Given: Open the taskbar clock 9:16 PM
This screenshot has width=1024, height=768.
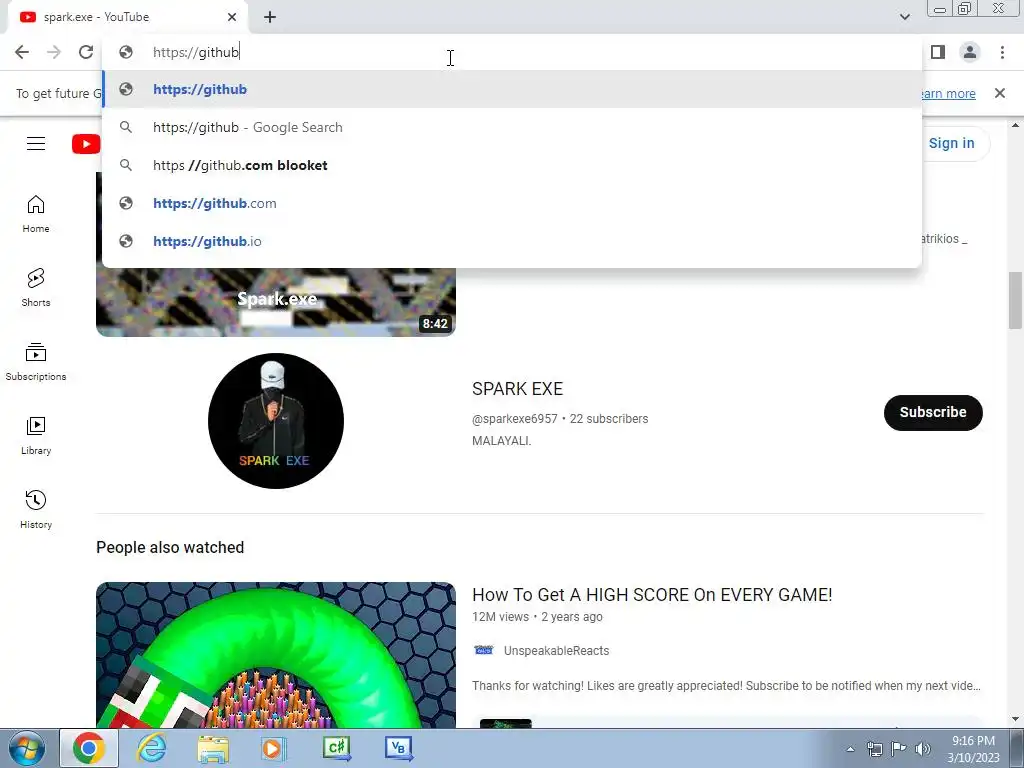Looking at the screenshot, I should click(973, 749).
